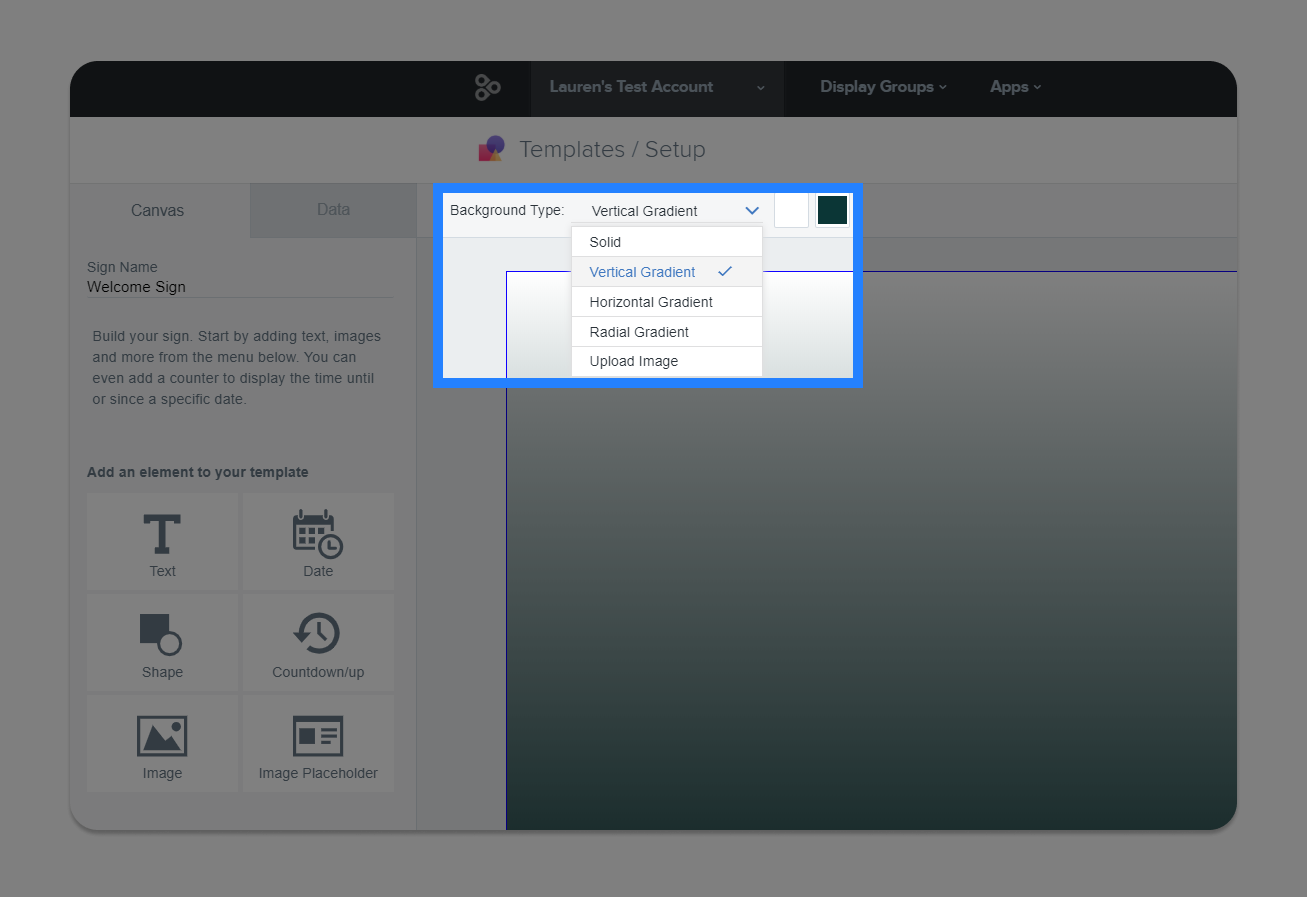Viewport: 1307px width, 897px height.
Task: Add an Image Placeholder element
Action: 317,743
